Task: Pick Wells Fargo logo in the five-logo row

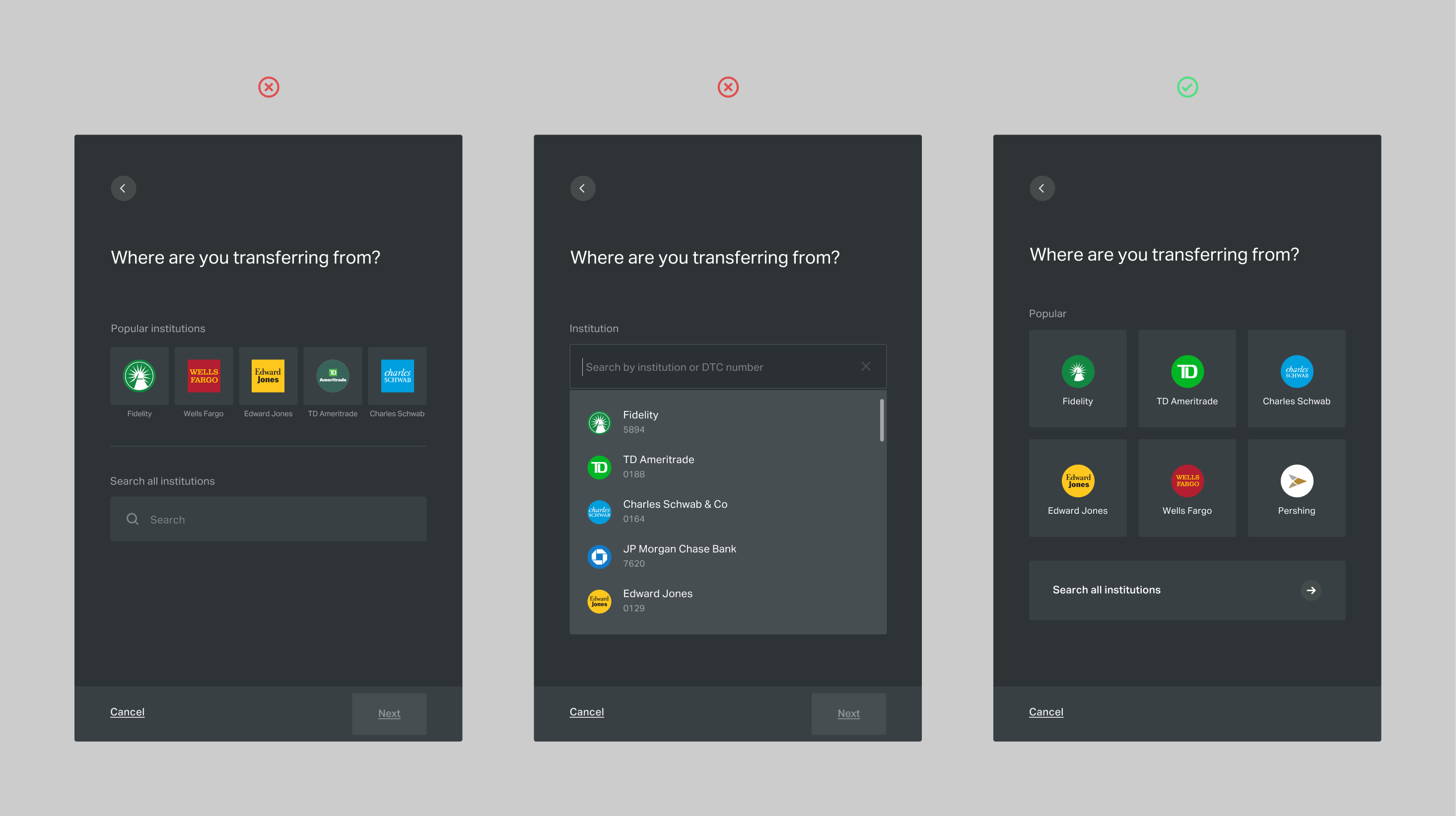Action: (x=204, y=376)
